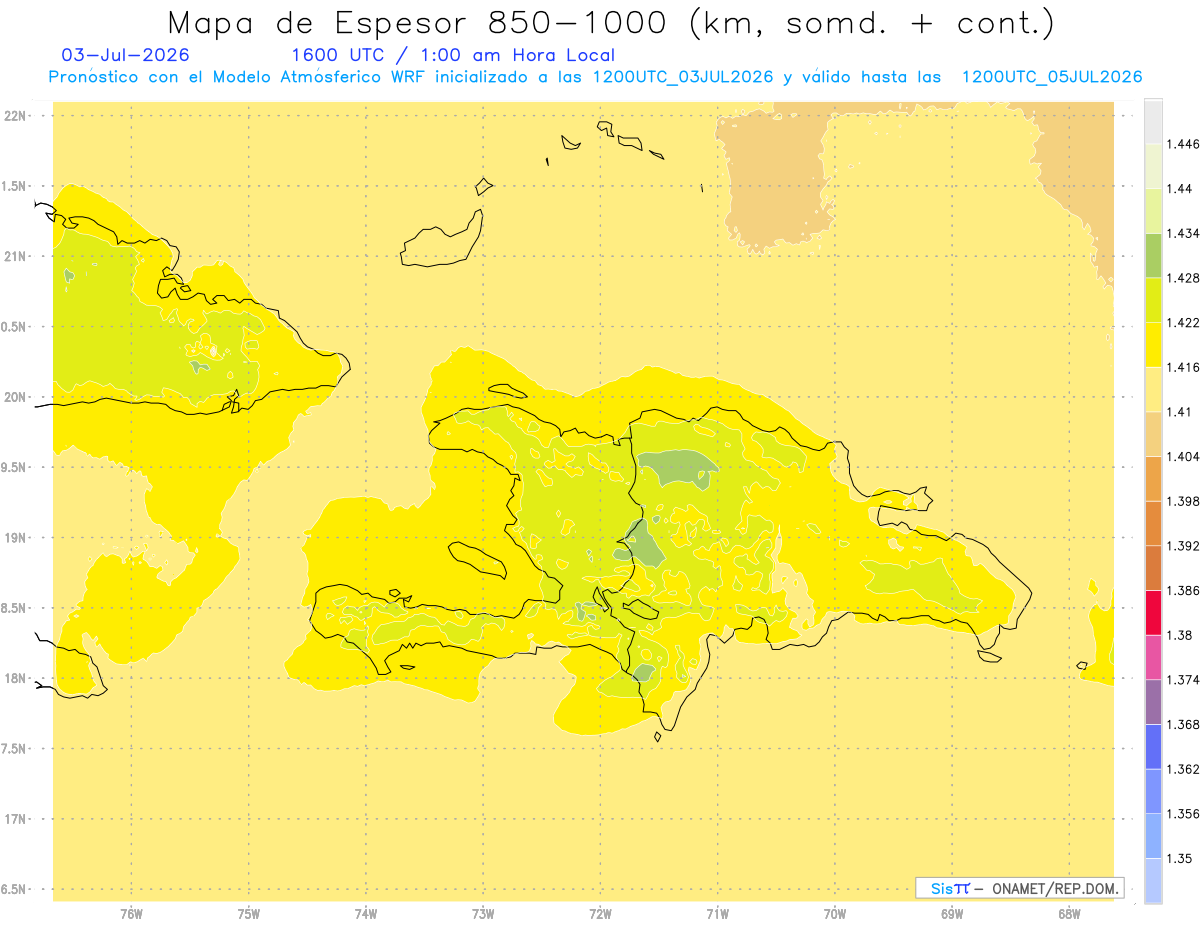Click the legend value 1.428
Screen dimensions: 1200x927
[1183, 278]
